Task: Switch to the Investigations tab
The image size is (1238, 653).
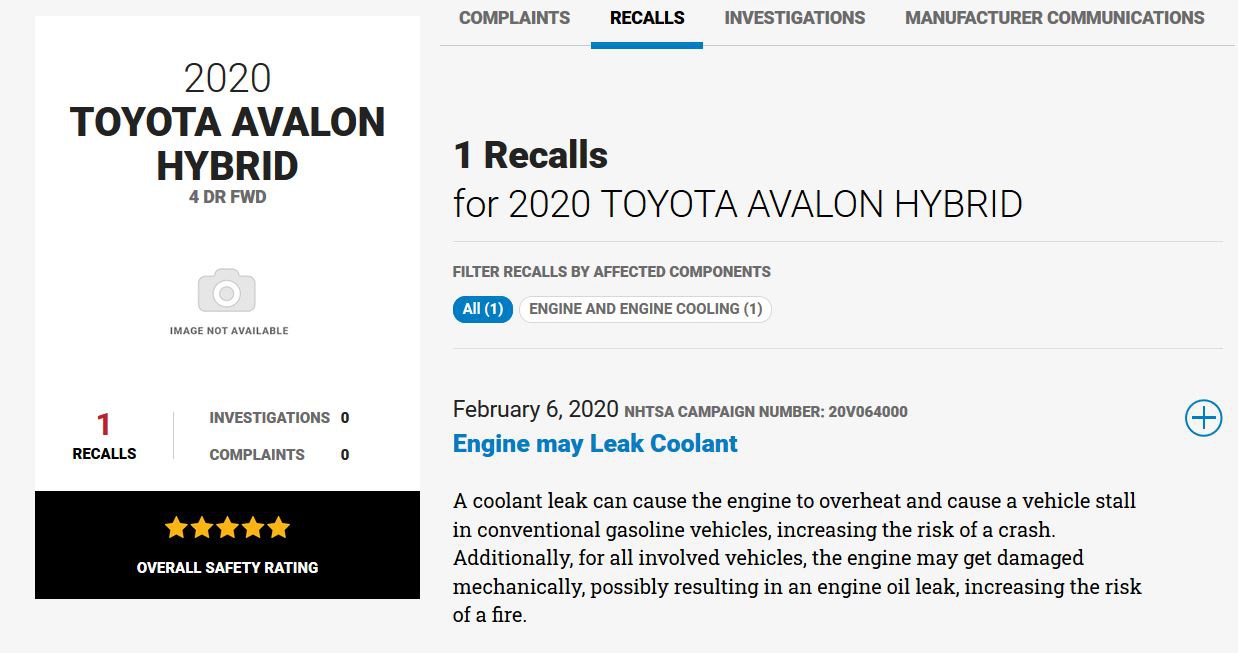Action: click(x=794, y=18)
